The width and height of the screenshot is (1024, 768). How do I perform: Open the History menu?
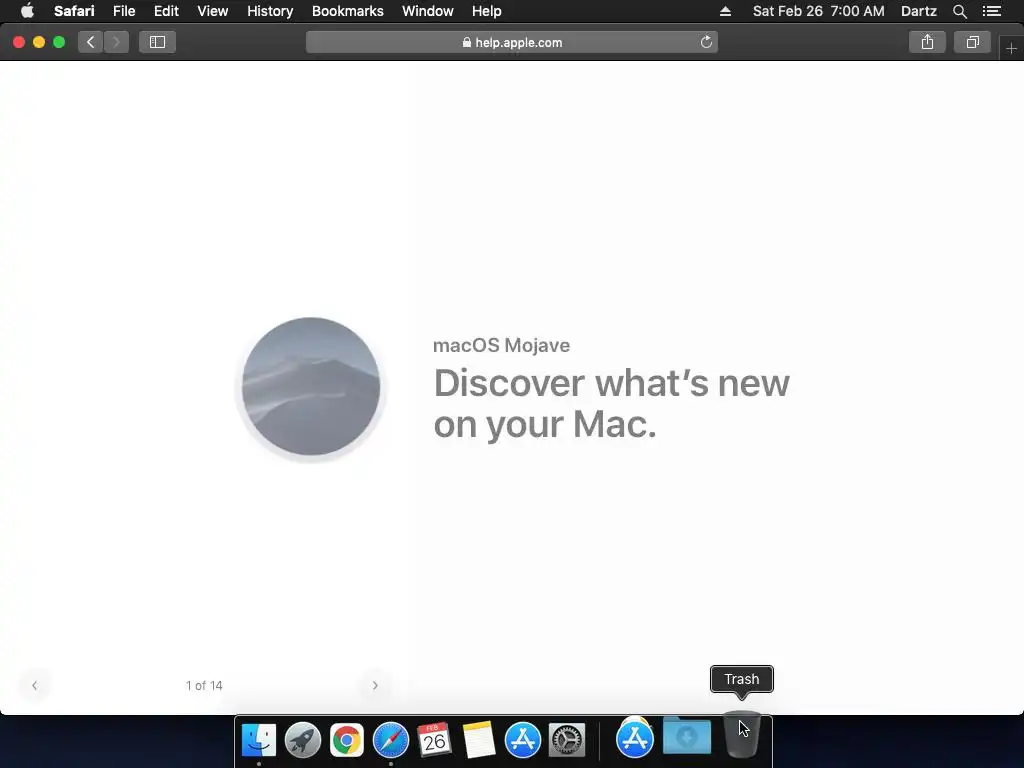pyautogui.click(x=270, y=11)
